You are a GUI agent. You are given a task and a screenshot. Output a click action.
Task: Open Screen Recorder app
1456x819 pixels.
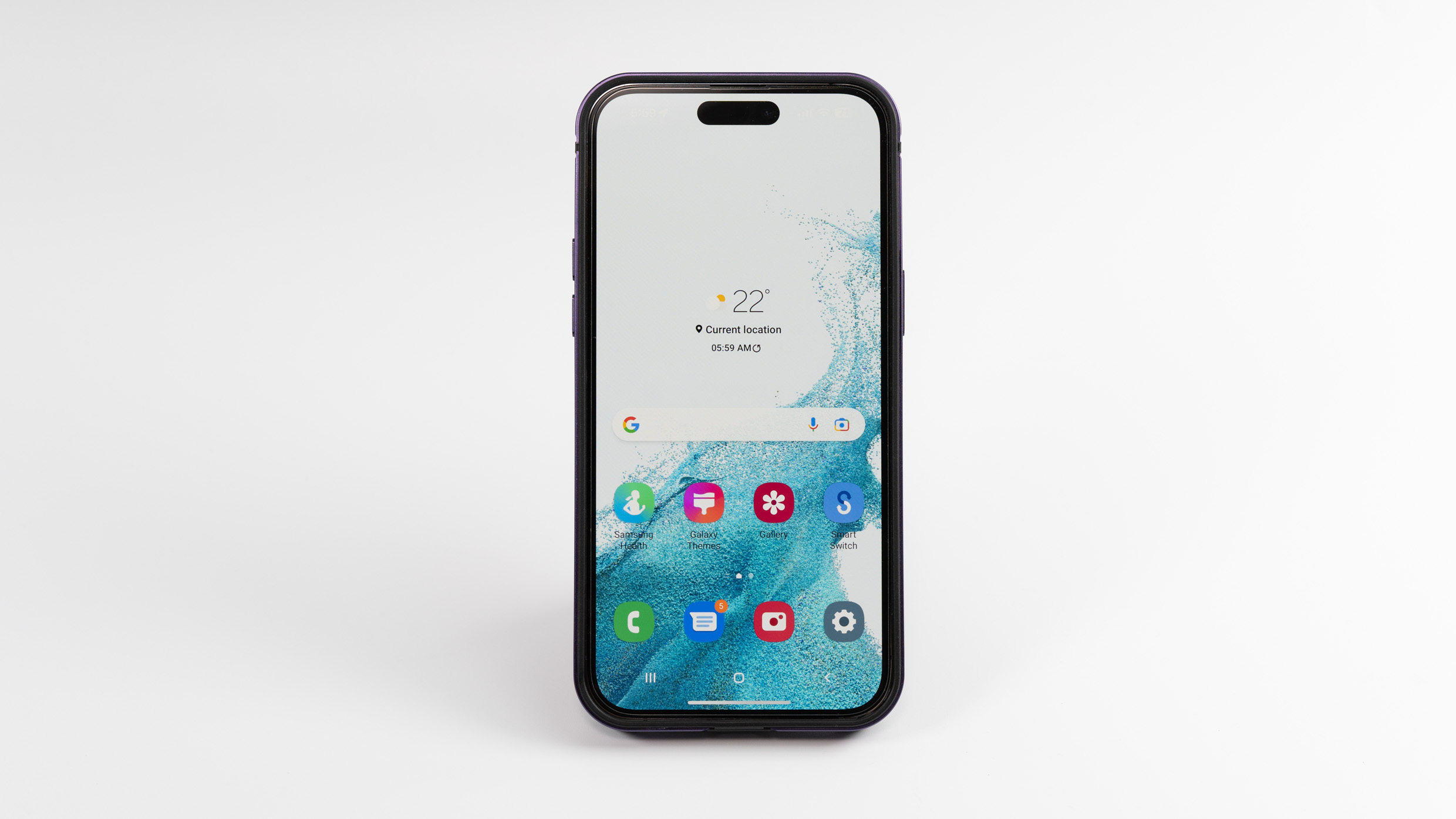click(774, 622)
